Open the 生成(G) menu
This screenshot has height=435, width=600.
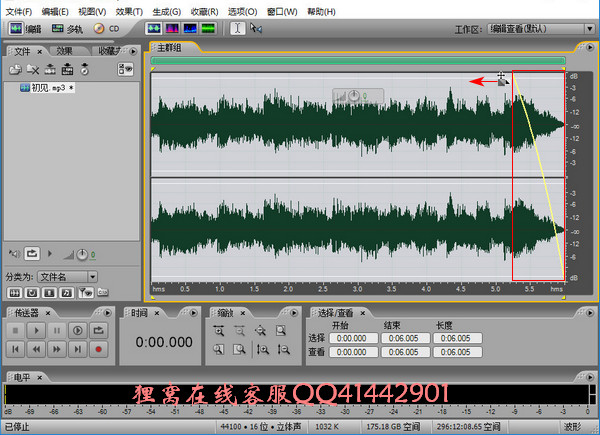coord(166,11)
